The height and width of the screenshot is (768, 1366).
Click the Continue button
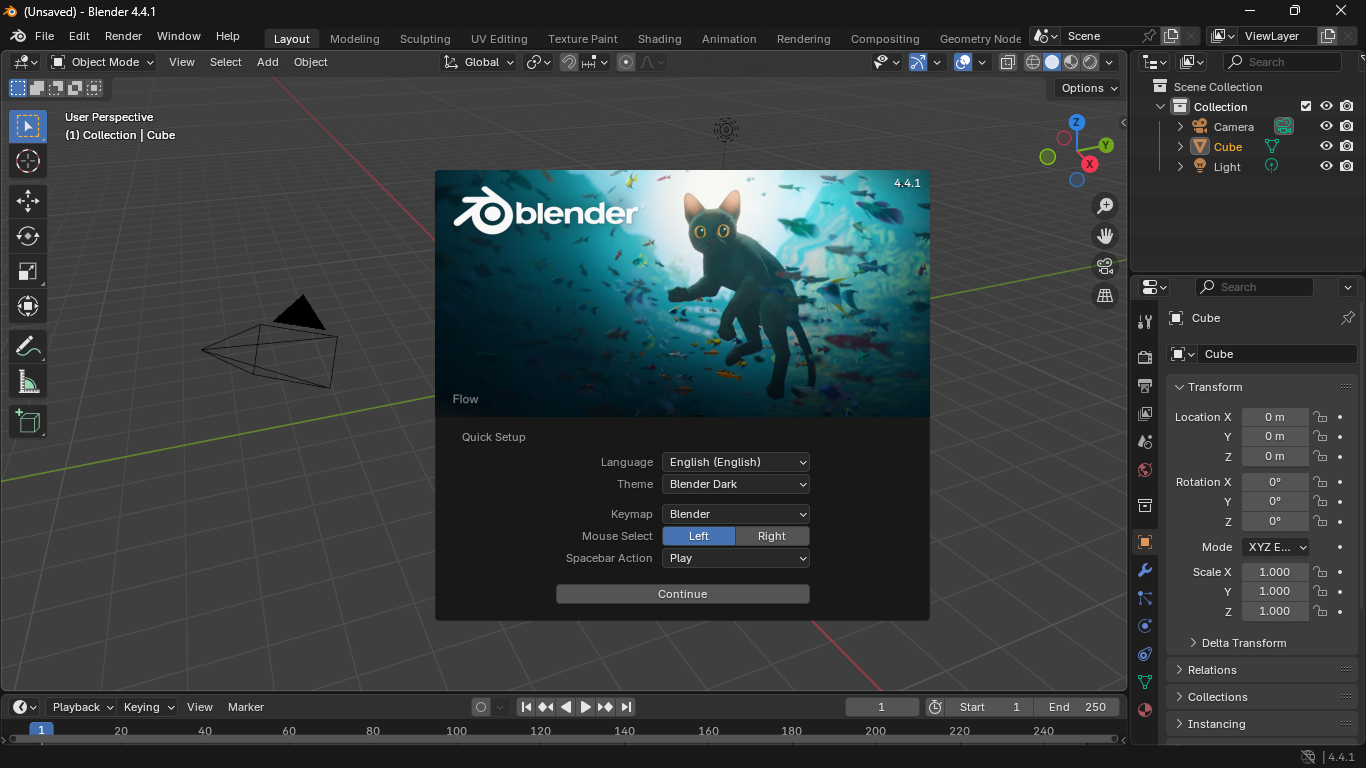(682, 594)
